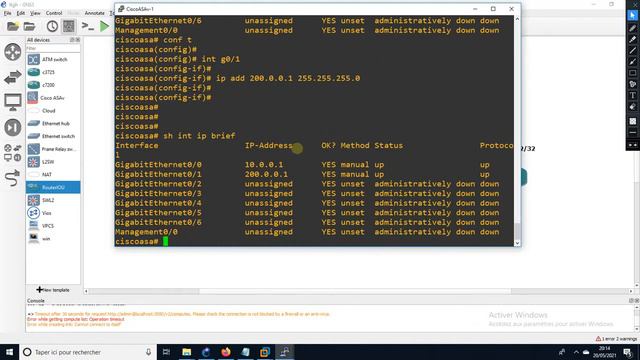Click 200.0.0.1 address in terminal
Screen dimensions: 640x360
point(266,174)
